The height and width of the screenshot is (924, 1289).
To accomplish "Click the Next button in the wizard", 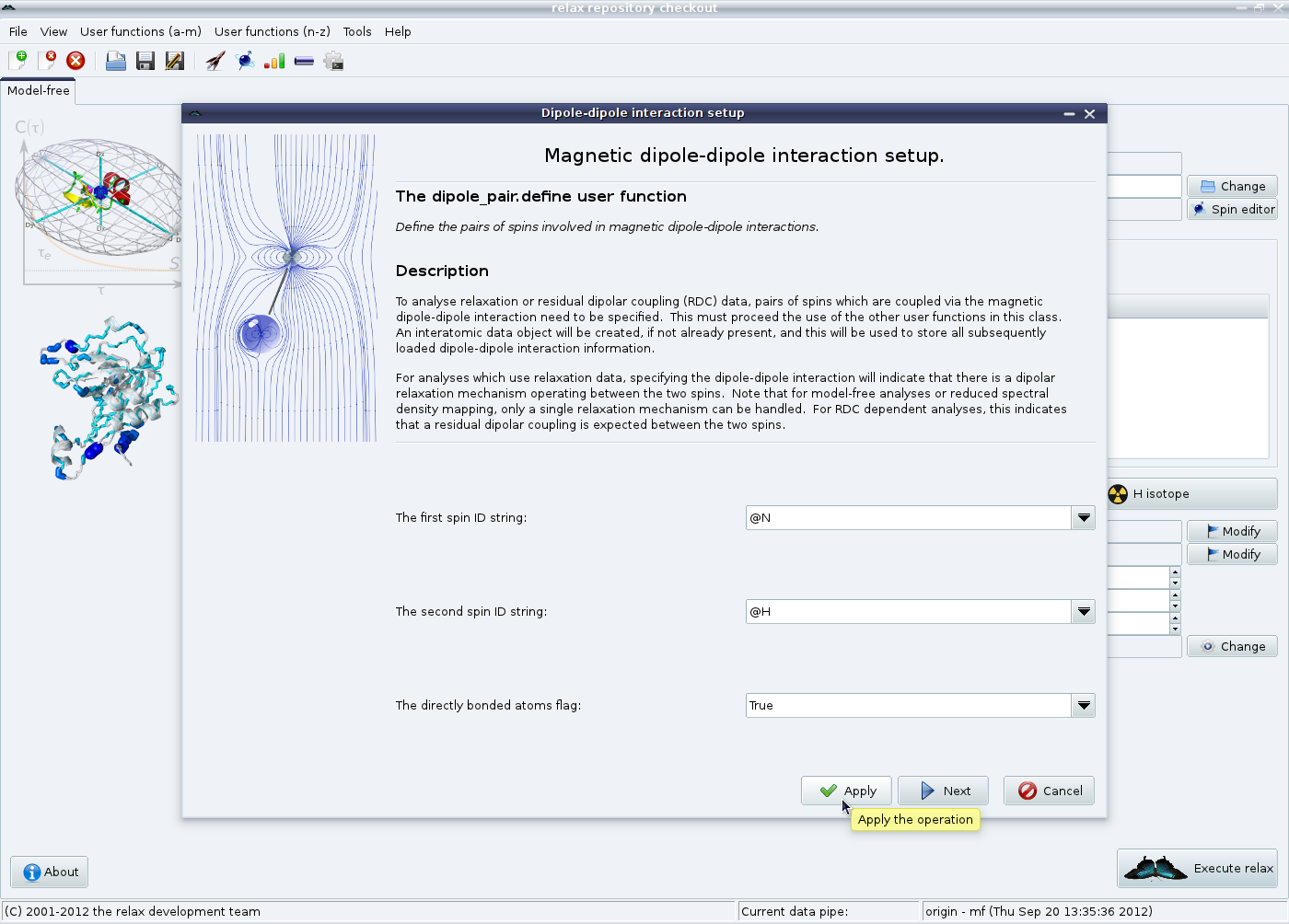I will pyautogui.click(x=943, y=791).
